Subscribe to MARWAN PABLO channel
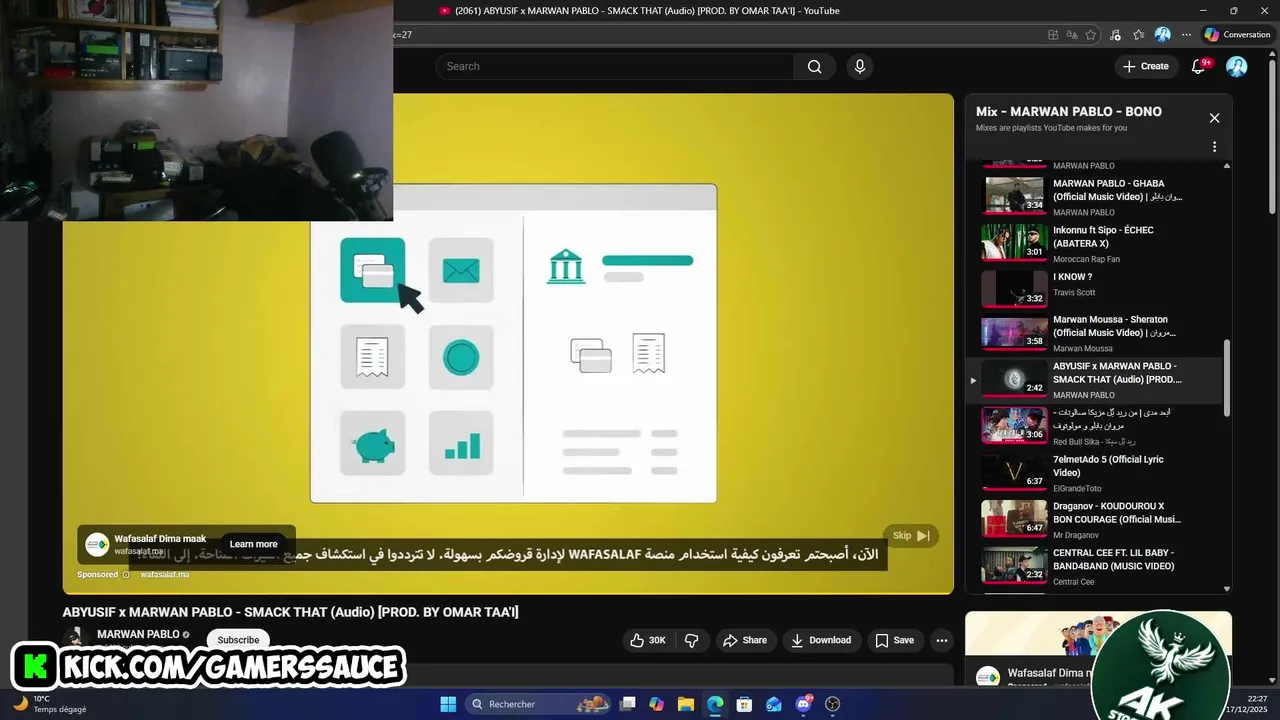Image resolution: width=1280 pixels, height=720 pixels. tap(238, 640)
